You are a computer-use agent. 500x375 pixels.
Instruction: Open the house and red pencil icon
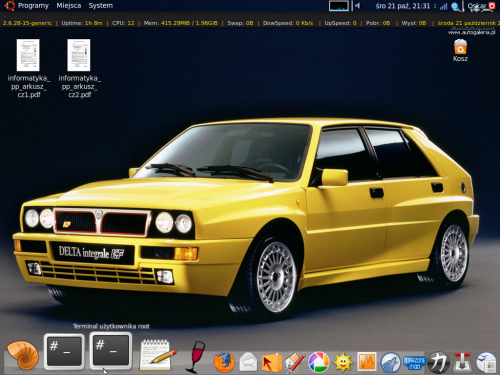(295, 362)
